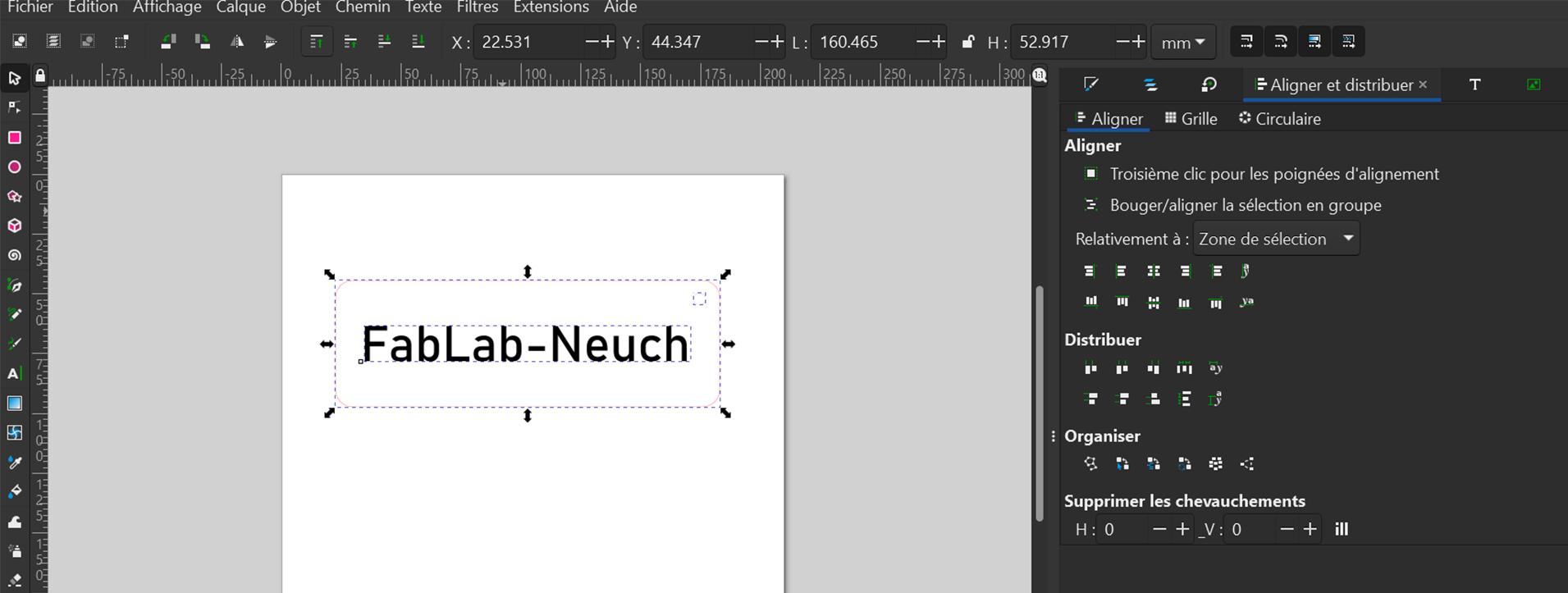1568x593 pixels.
Task: Select the 3D box tool
Action: [14, 226]
